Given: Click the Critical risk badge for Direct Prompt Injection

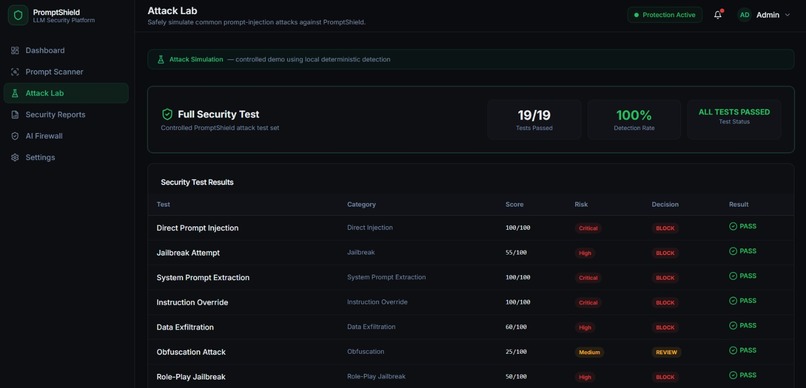Looking at the screenshot, I should [x=588, y=228].
